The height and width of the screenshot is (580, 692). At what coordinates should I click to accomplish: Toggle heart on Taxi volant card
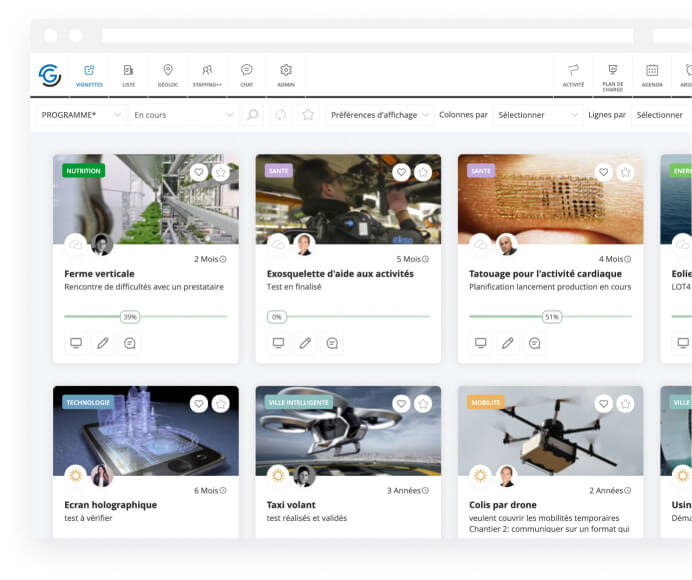pyautogui.click(x=401, y=404)
